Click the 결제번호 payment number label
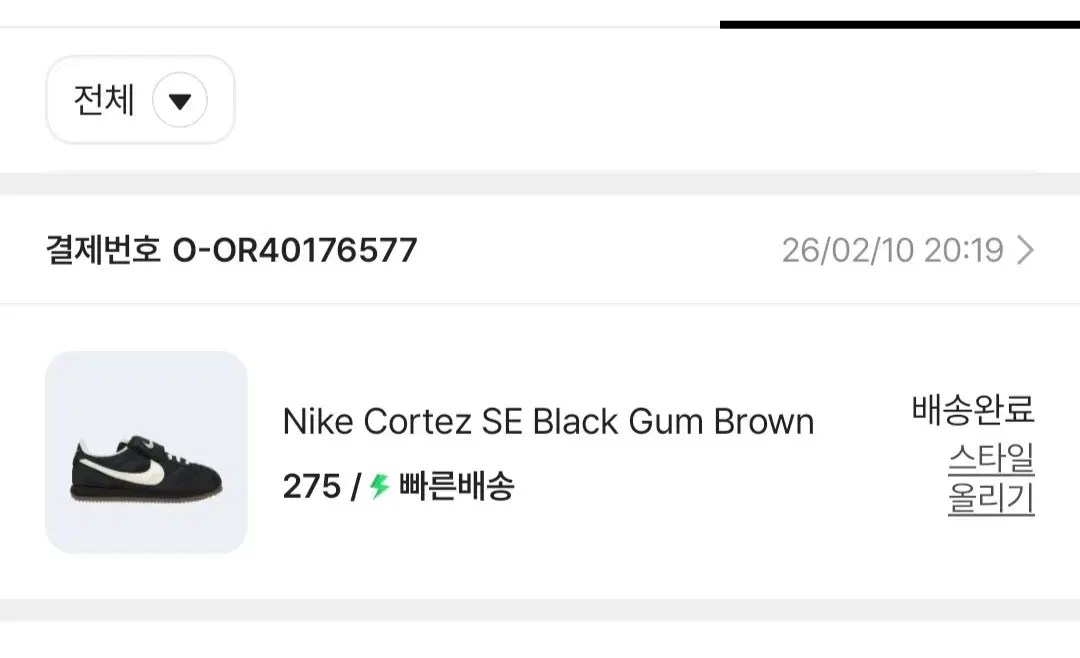Viewport: 1080px width, 658px height. point(103,250)
